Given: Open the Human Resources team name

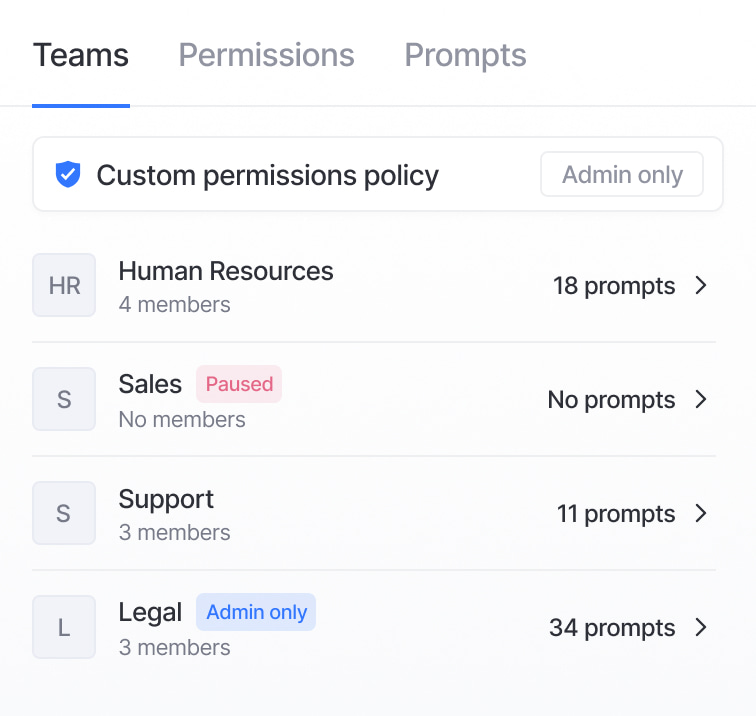Looking at the screenshot, I should (x=226, y=271).
